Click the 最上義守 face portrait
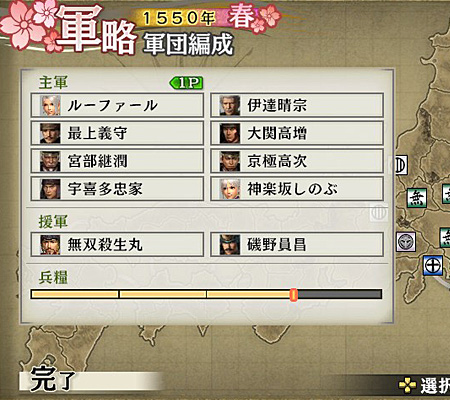This screenshot has height=400, width=450. tap(50, 133)
